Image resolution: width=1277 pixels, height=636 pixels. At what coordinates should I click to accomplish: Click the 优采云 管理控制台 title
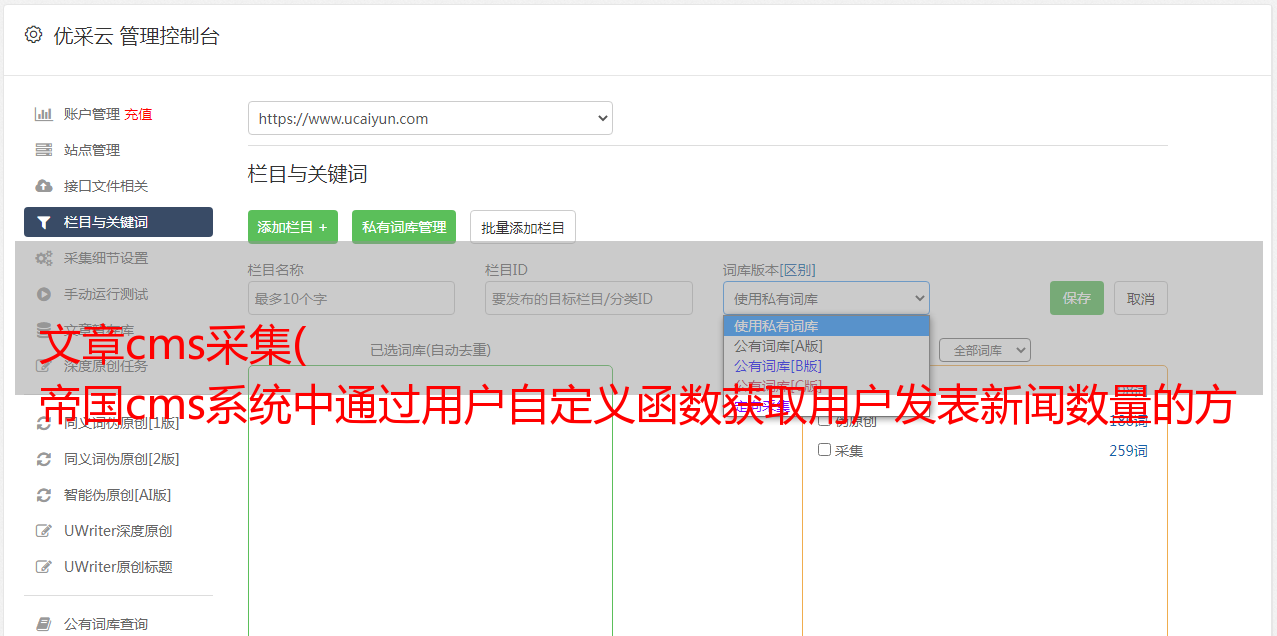pyautogui.click(x=136, y=36)
